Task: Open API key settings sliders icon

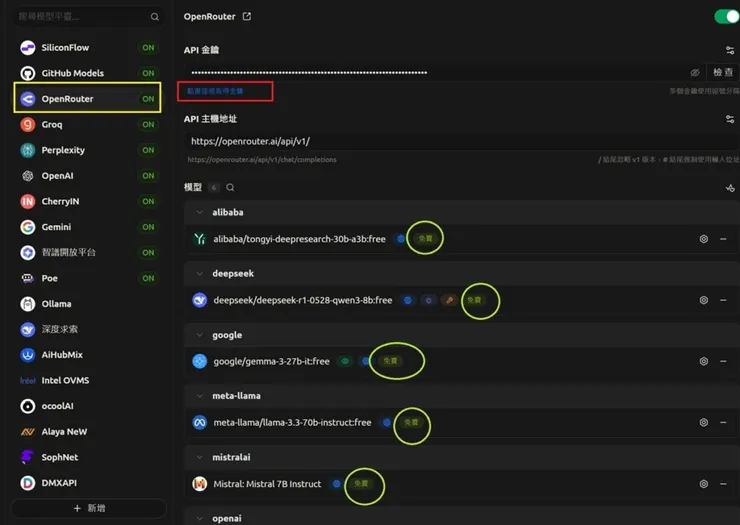Action: pyautogui.click(x=730, y=50)
